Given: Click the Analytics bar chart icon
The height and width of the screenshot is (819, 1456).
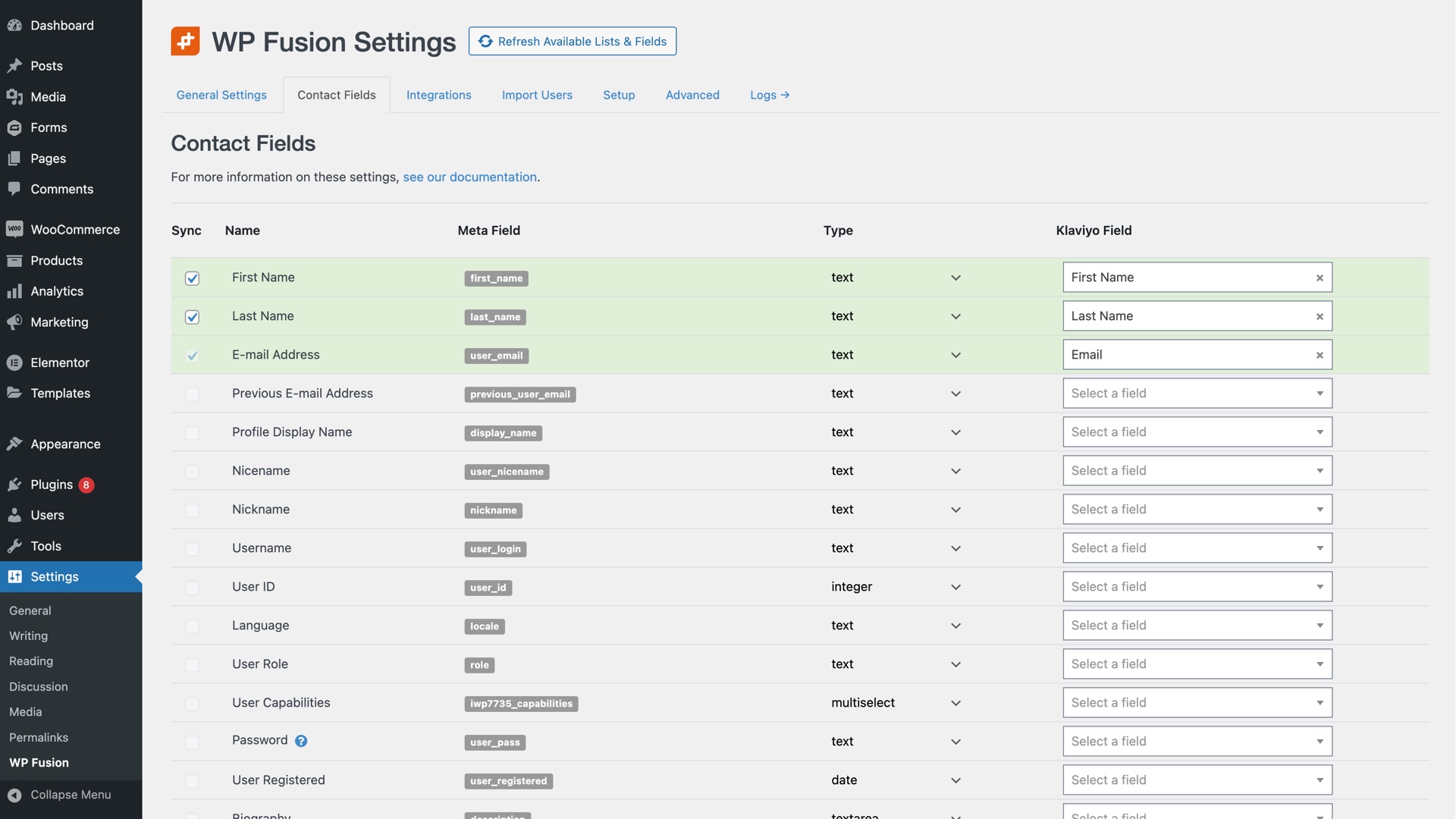Looking at the screenshot, I should 14,291.
